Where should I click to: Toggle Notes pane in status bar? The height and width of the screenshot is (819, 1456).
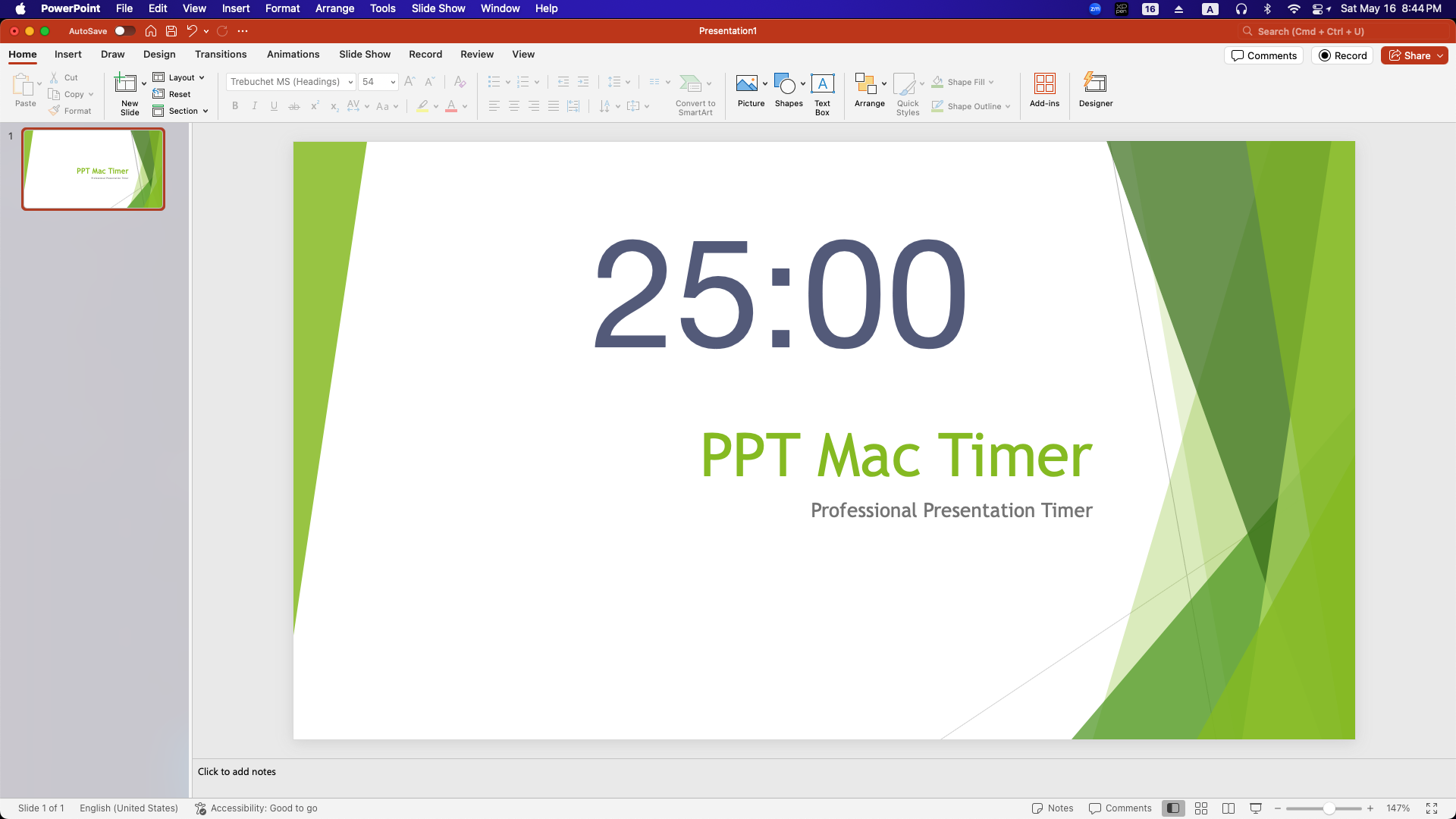click(1053, 808)
